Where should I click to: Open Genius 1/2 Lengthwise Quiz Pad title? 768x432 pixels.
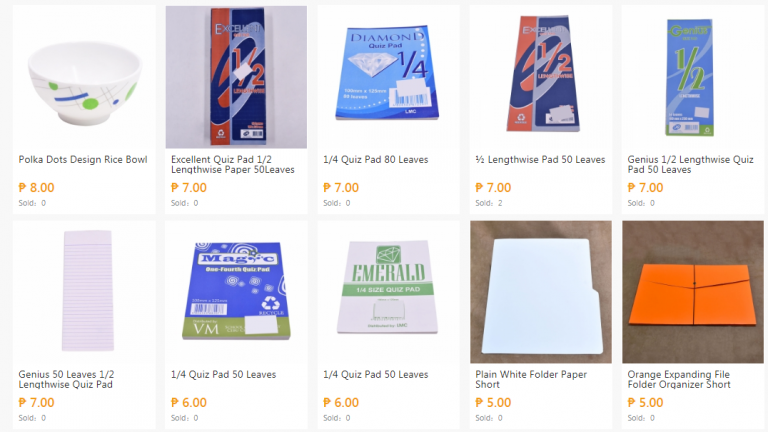point(690,165)
